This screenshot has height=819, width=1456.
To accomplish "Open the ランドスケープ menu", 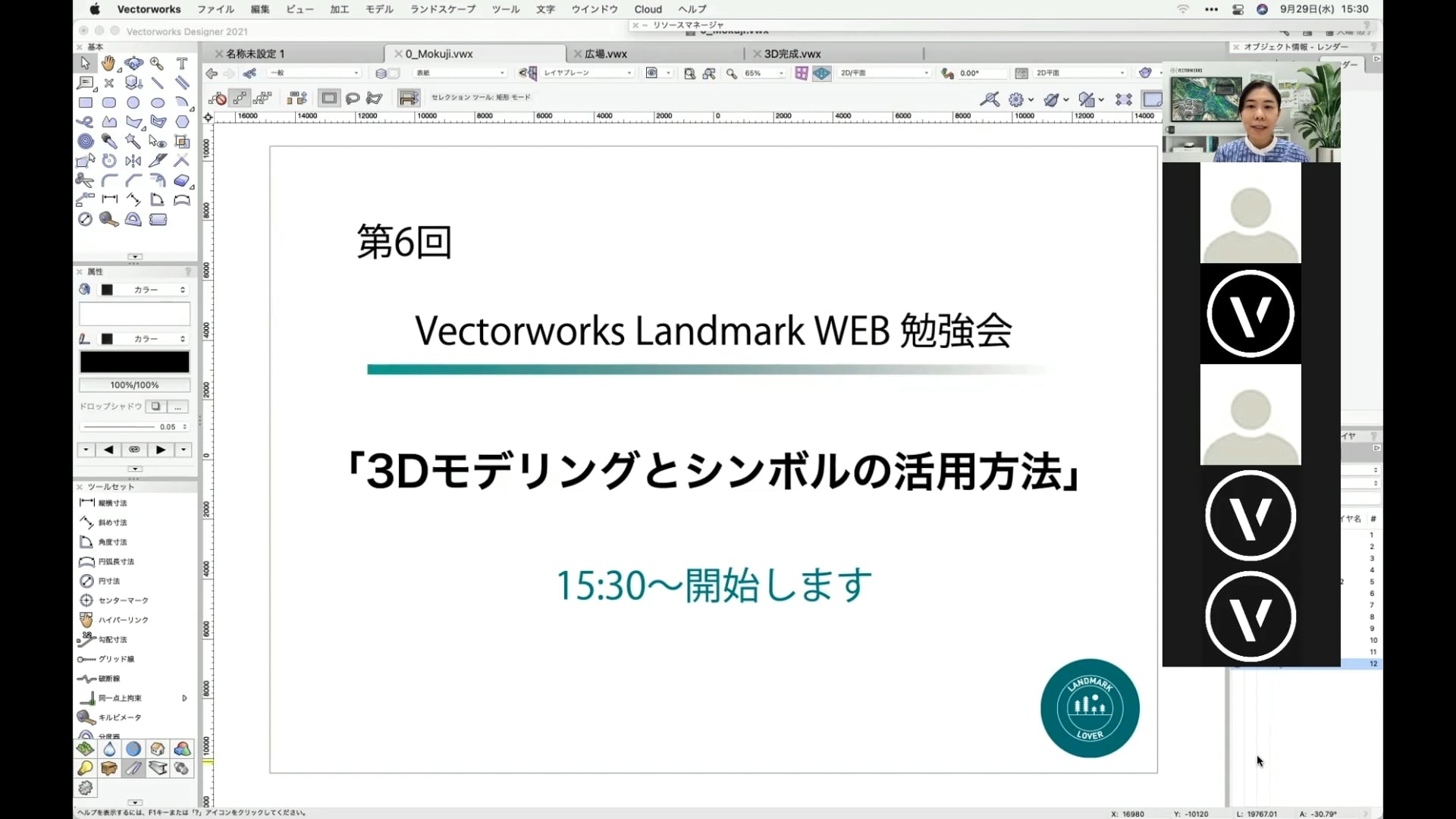I will click(443, 9).
